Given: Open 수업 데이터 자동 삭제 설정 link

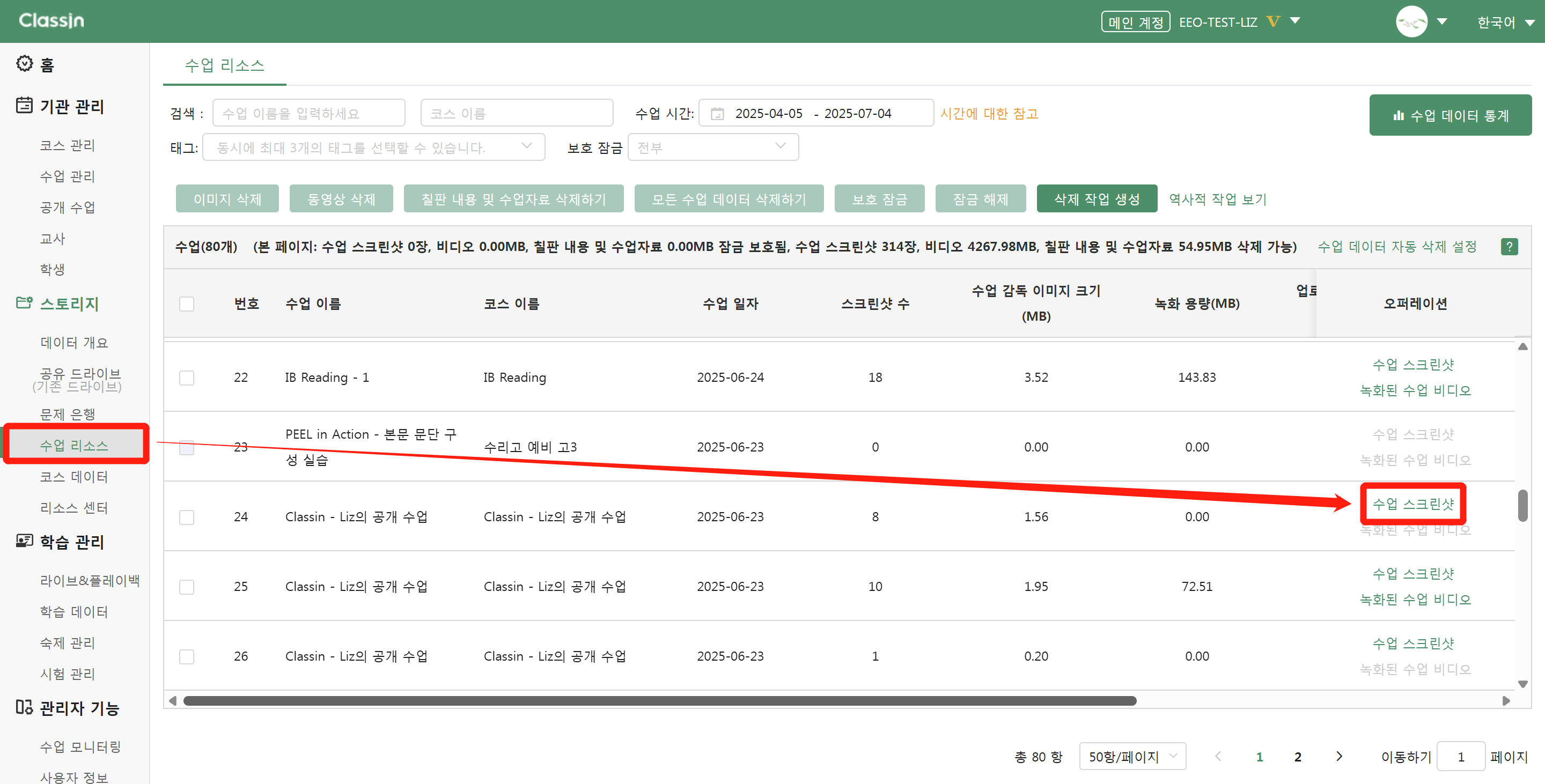Looking at the screenshot, I should (1397, 246).
